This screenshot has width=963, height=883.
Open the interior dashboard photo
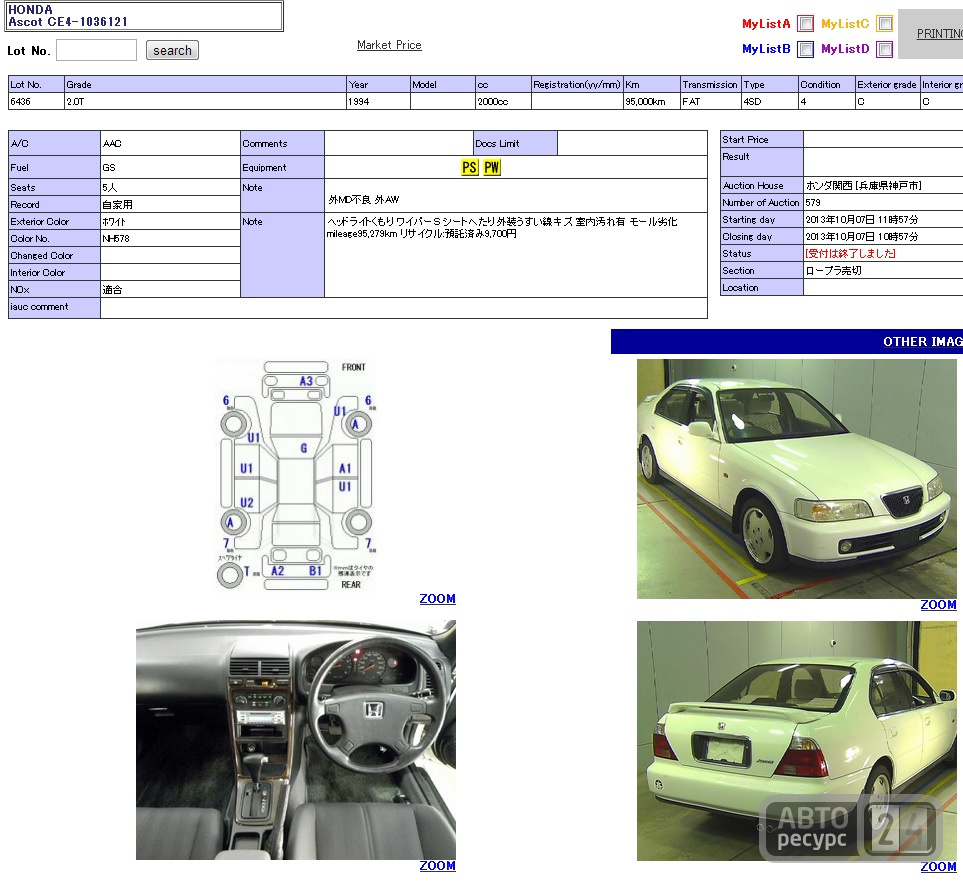tap(296, 740)
